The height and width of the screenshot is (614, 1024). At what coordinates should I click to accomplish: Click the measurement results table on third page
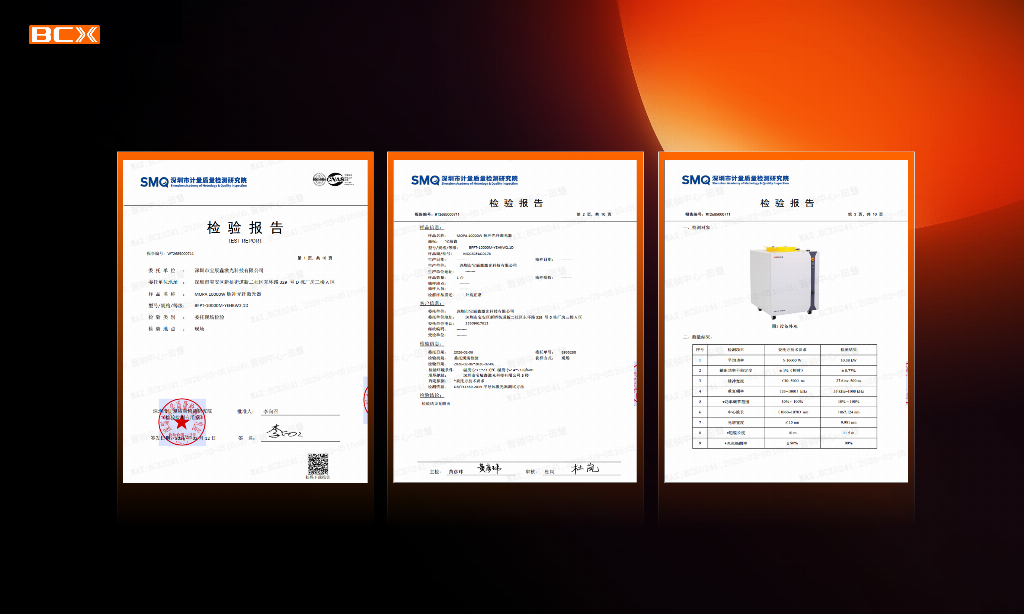click(x=784, y=396)
